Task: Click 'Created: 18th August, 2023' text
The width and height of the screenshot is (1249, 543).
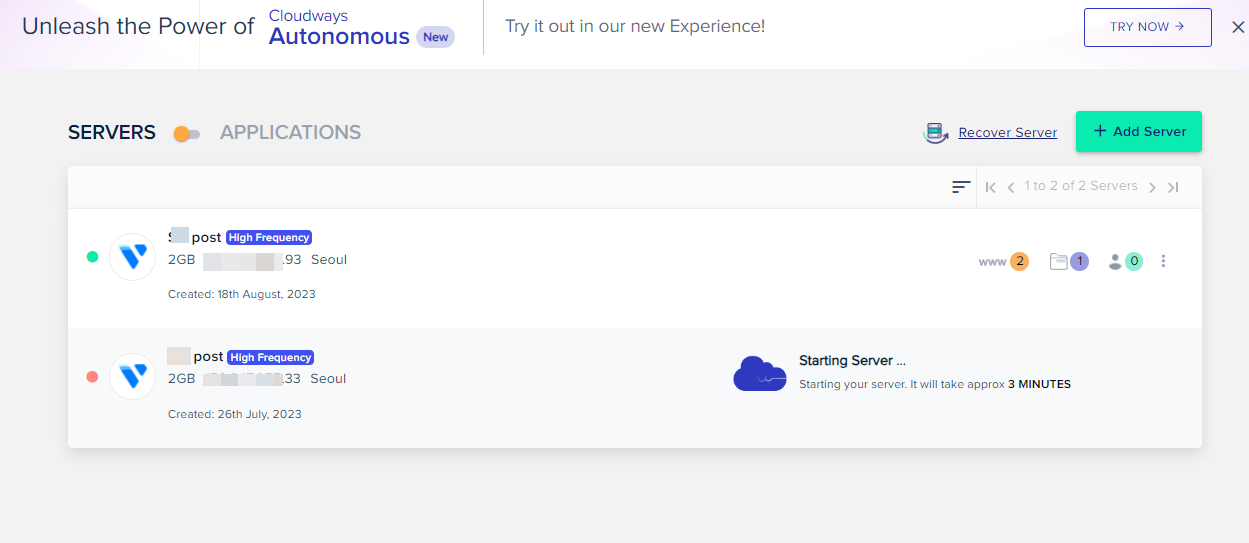Action: coord(242,294)
